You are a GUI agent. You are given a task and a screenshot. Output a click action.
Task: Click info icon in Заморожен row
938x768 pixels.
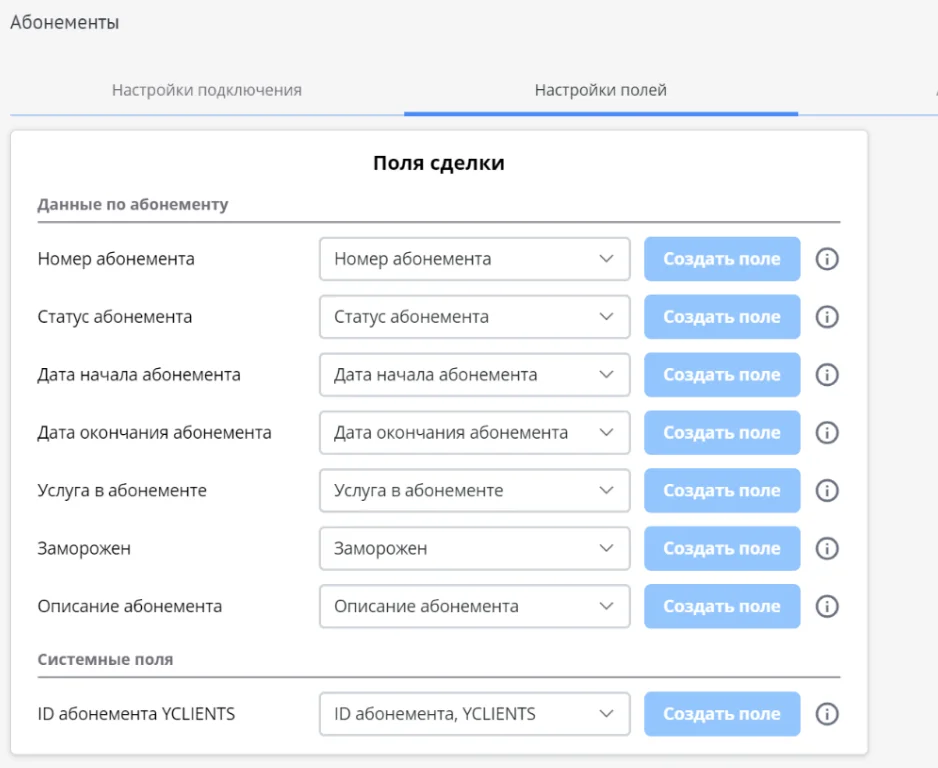(x=827, y=548)
